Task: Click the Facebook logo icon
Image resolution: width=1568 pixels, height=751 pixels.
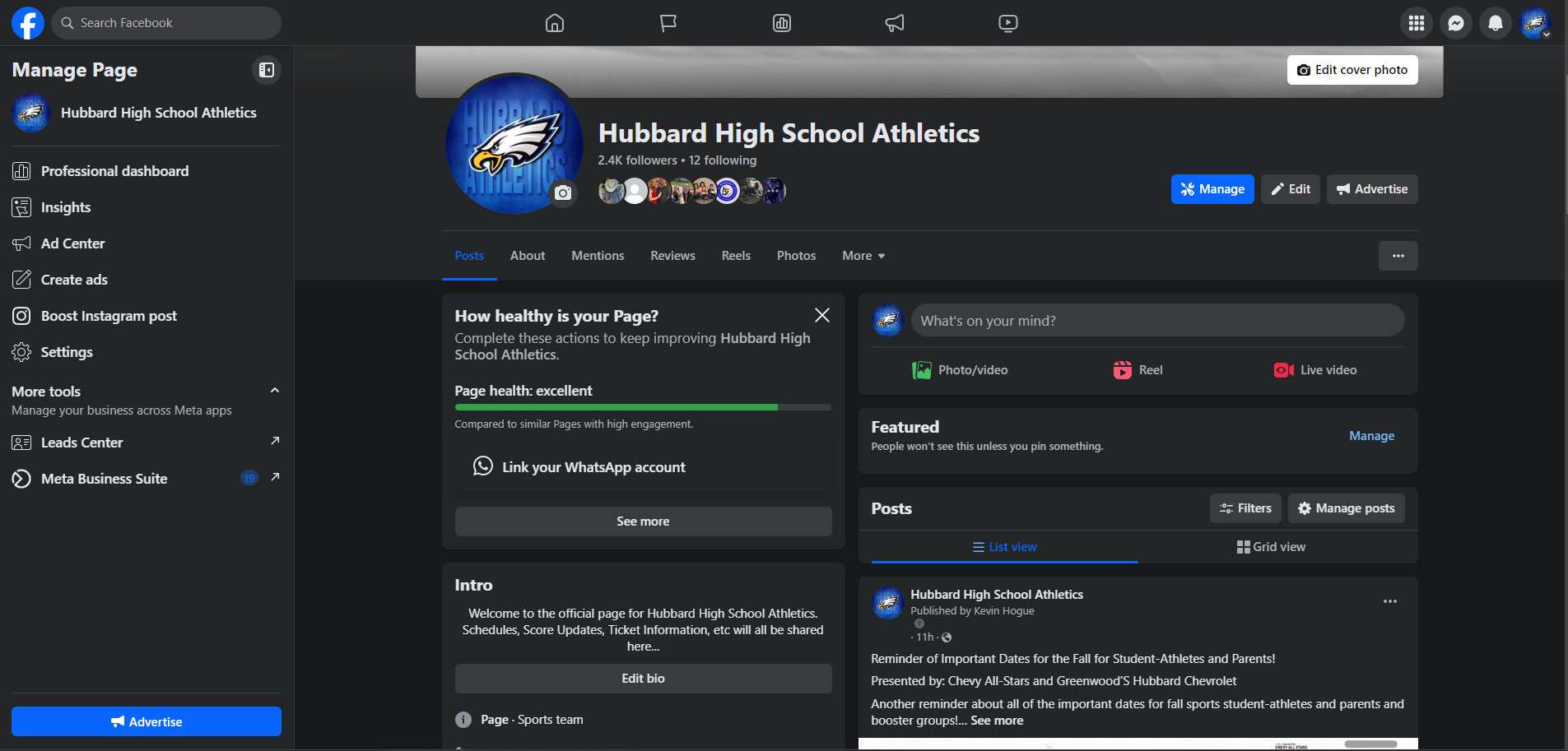Action: click(x=28, y=23)
